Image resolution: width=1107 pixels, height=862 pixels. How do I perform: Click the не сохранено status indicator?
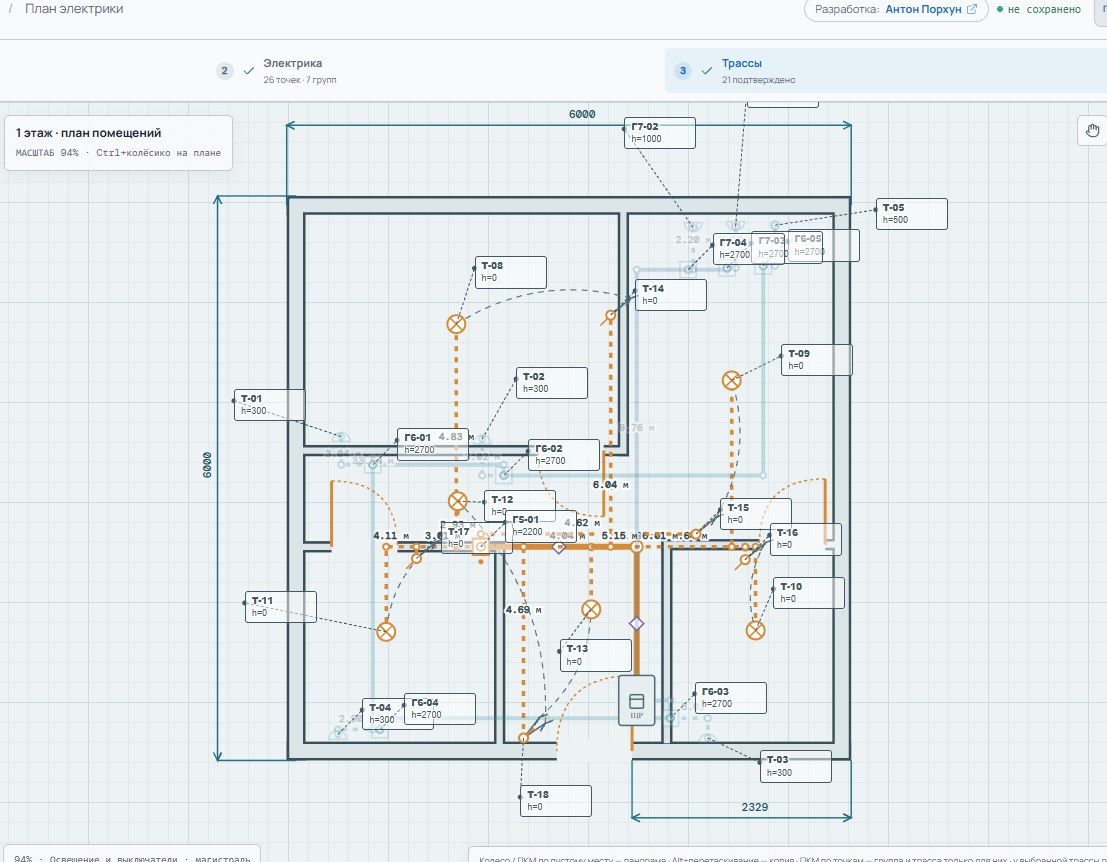(1039, 9)
